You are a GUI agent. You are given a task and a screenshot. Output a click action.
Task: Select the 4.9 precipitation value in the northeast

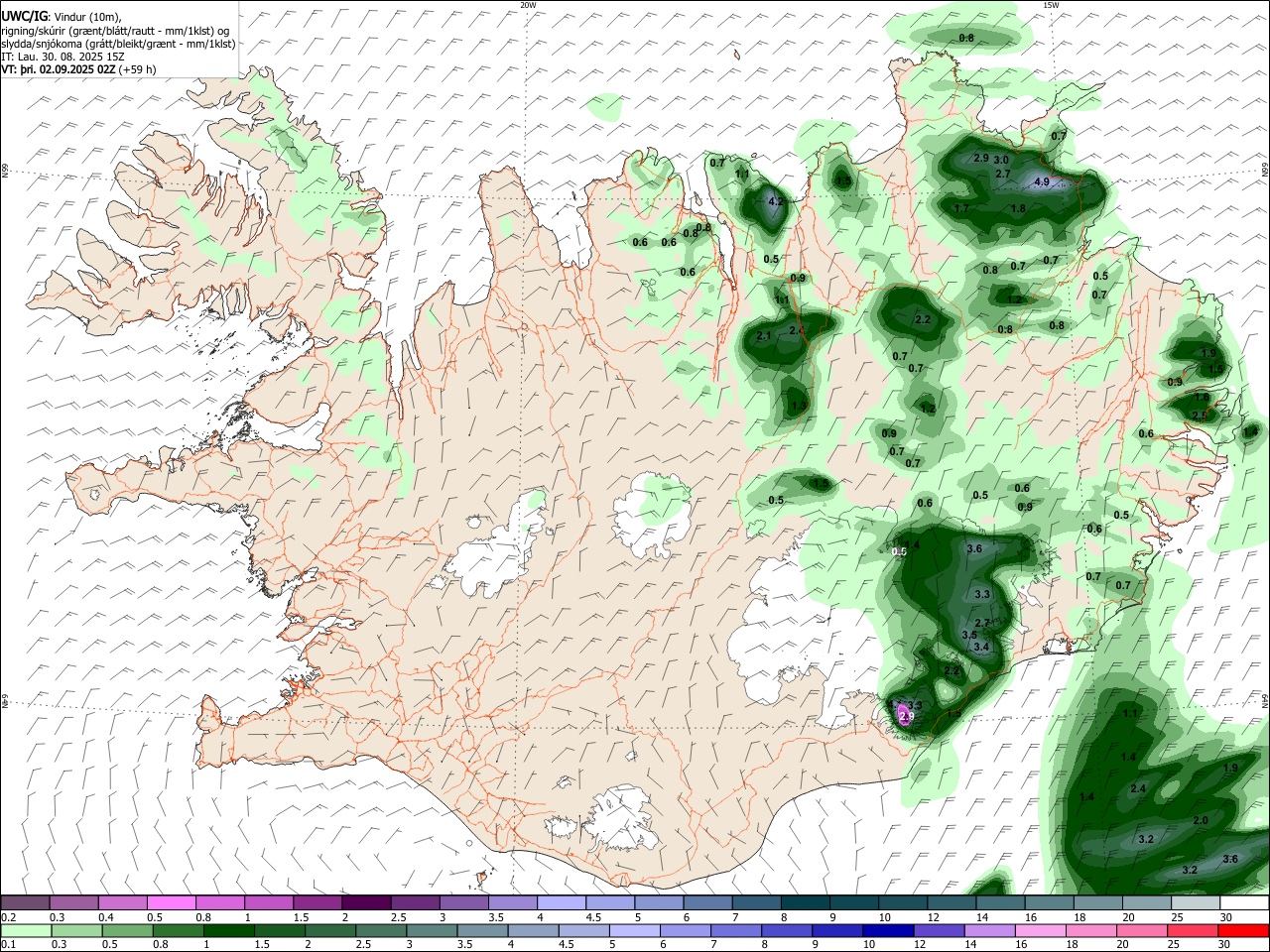(1042, 182)
